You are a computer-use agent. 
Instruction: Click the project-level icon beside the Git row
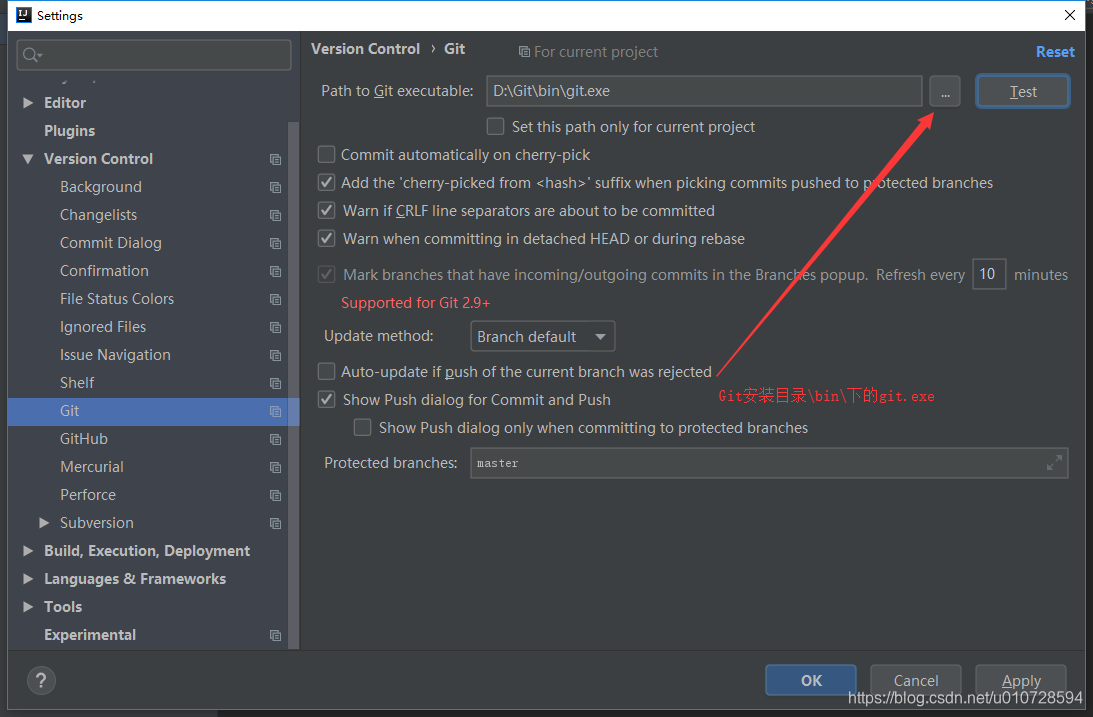tap(275, 411)
